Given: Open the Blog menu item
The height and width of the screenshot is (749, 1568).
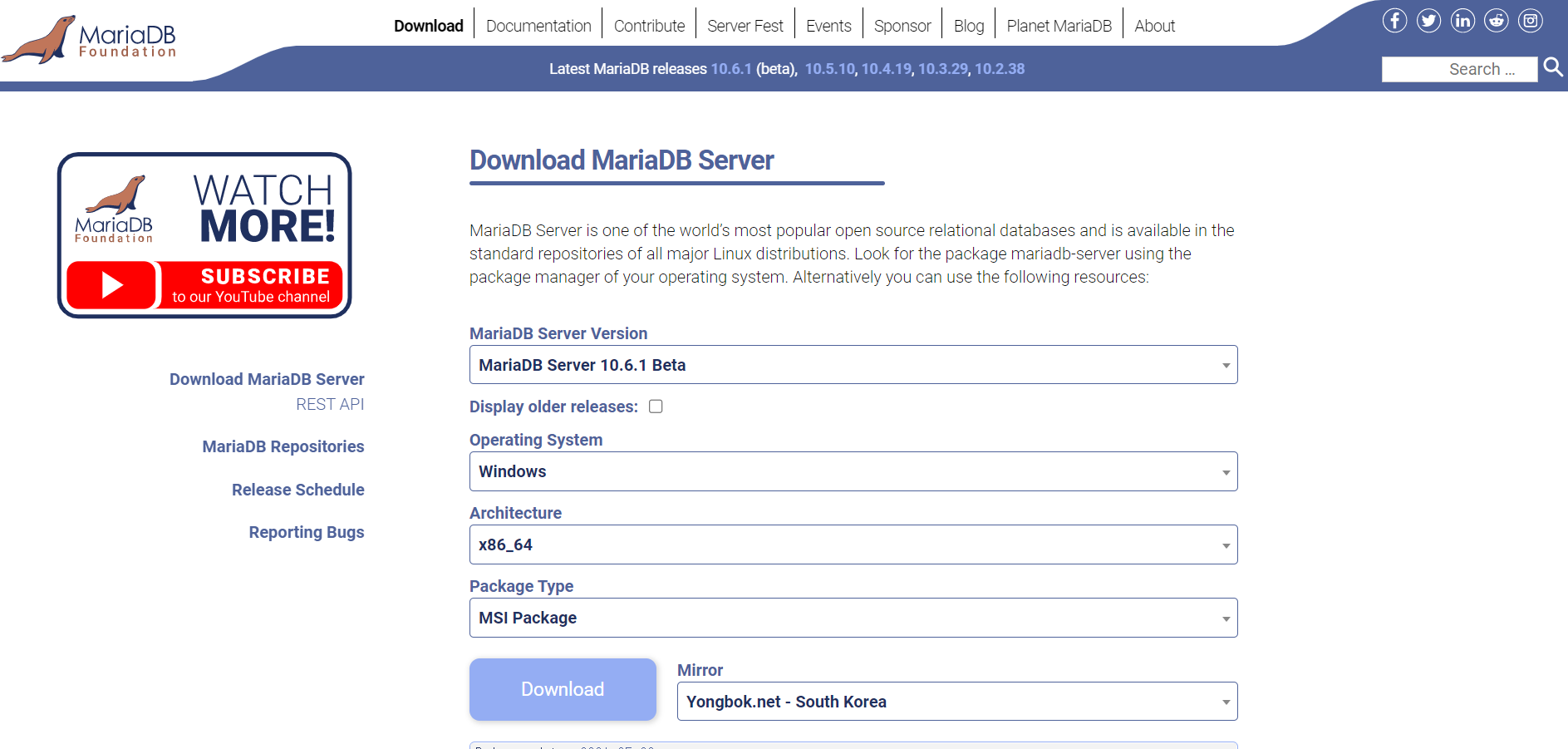Looking at the screenshot, I should click(969, 26).
